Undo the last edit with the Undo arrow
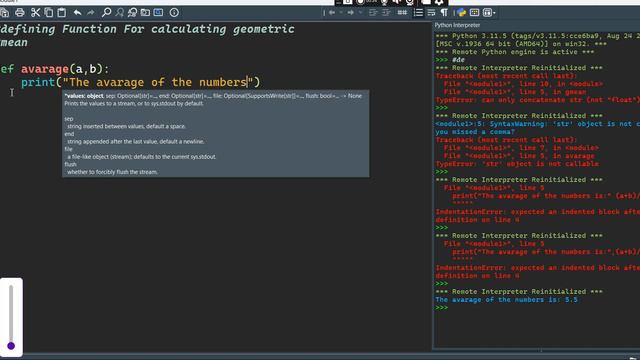The height and width of the screenshot is (360, 640). [77, 13]
